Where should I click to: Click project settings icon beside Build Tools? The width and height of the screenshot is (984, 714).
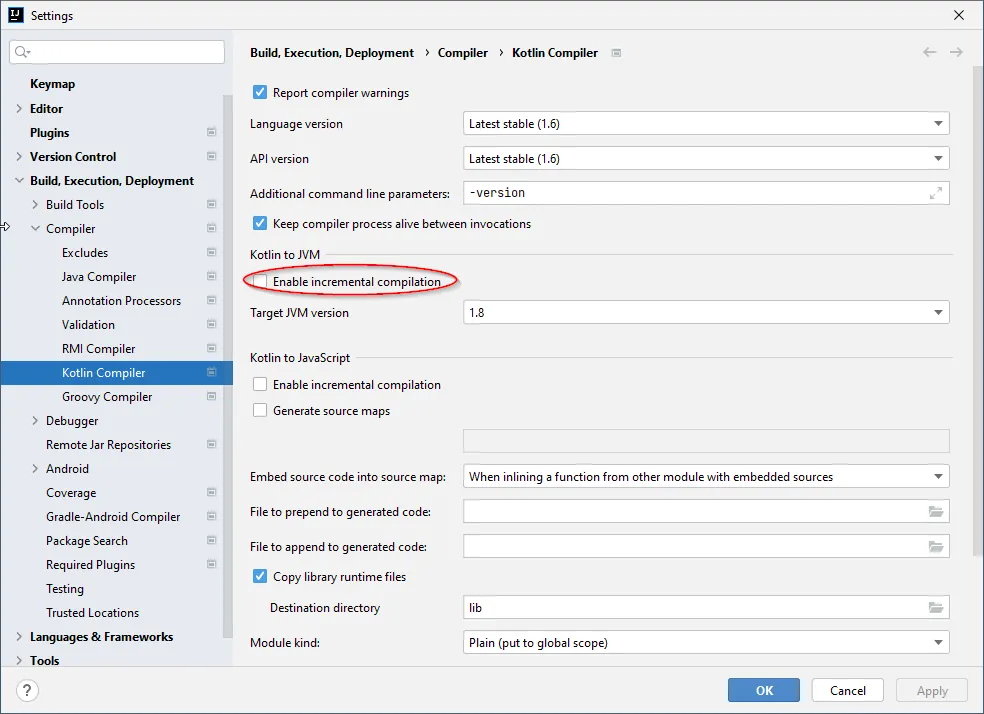[x=211, y=204]
